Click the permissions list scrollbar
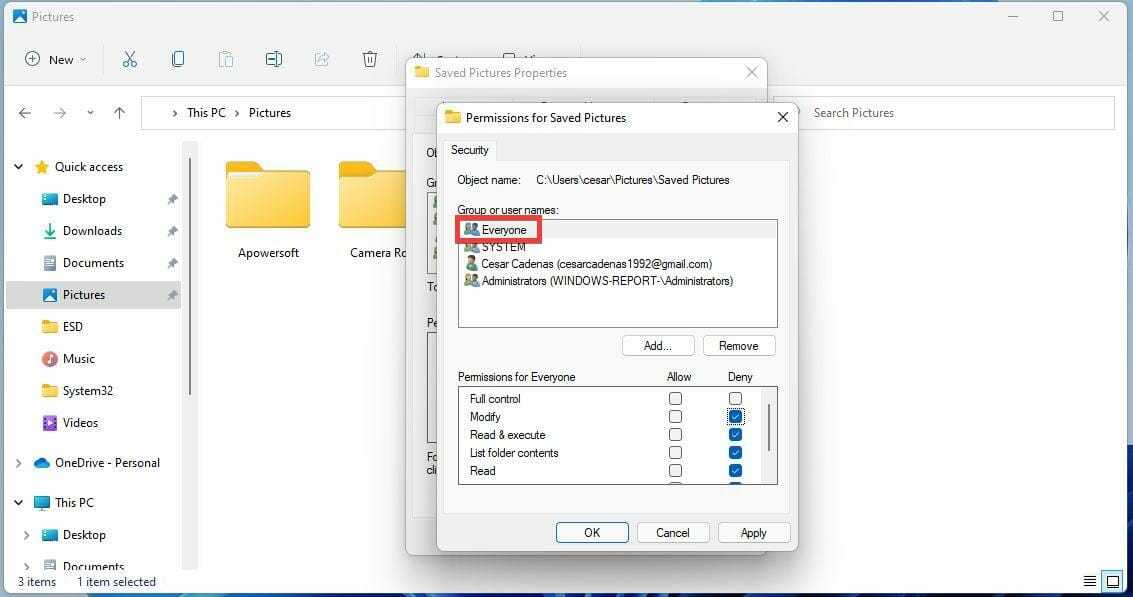The height and width of the screenshot is (597, 1133). click(768, 430)
